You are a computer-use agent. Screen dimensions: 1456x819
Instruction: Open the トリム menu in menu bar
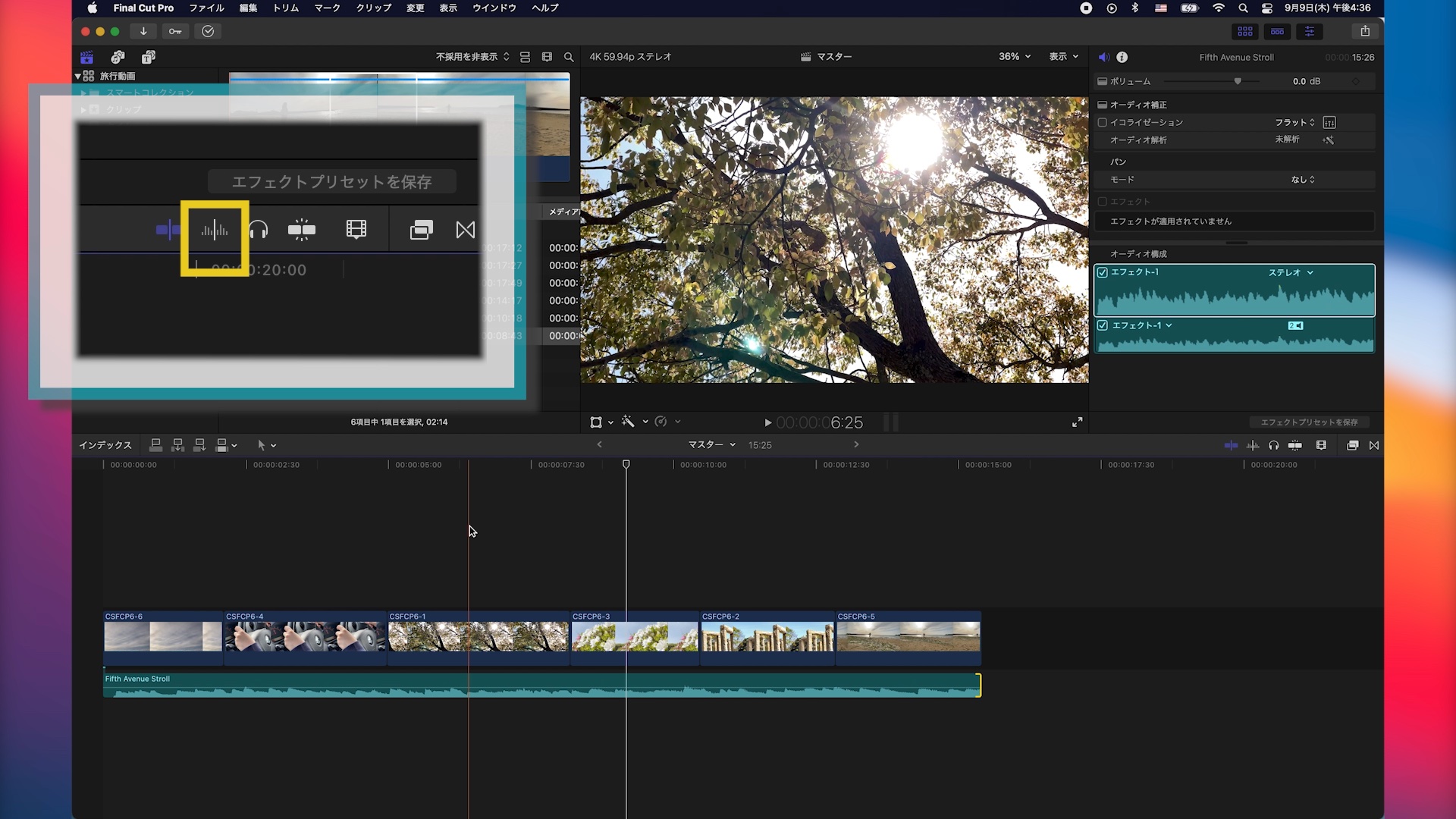(x=286, y=8)
